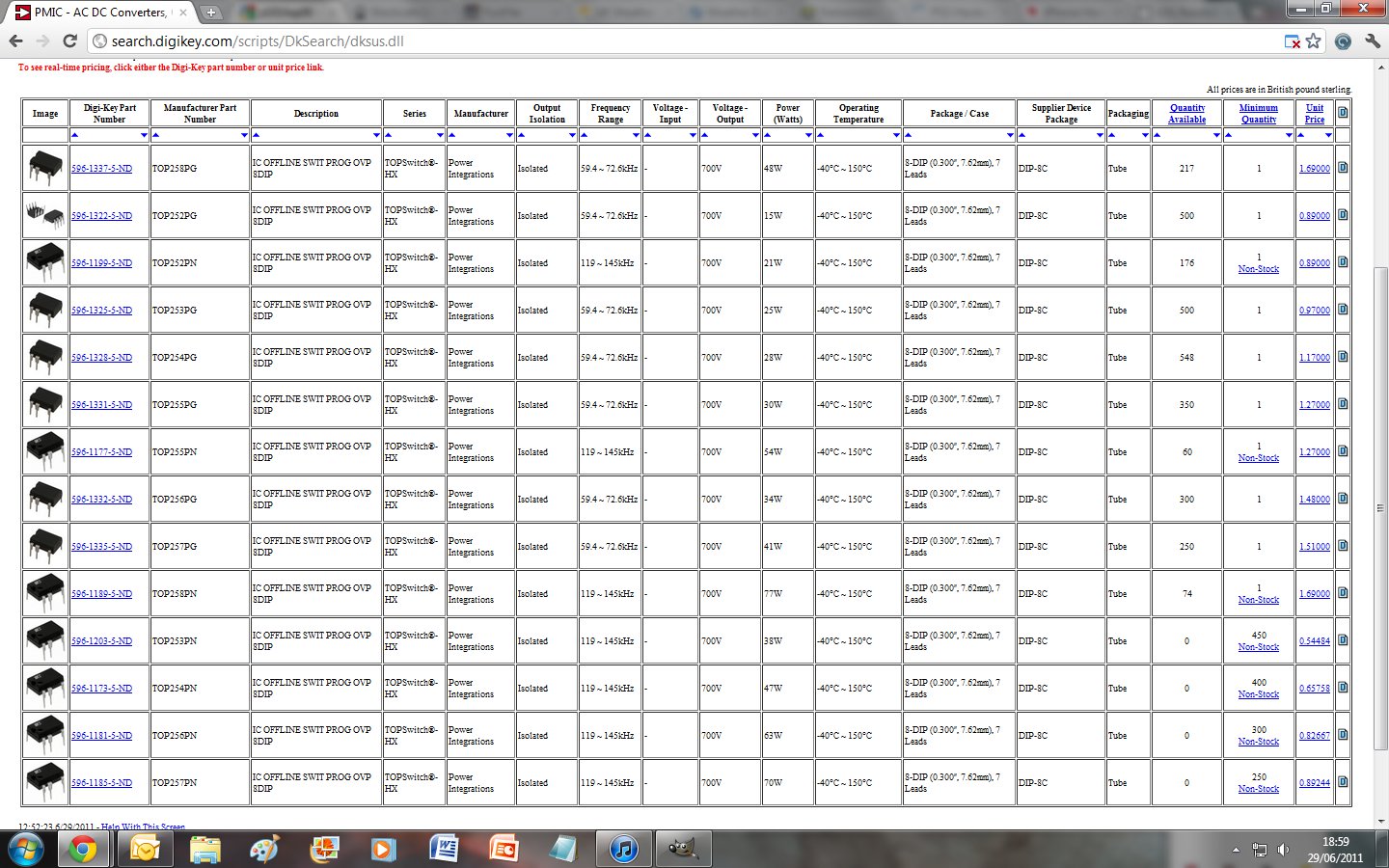
Task: Click the product image for TOP255PG
Action: (x=45, y=404)
